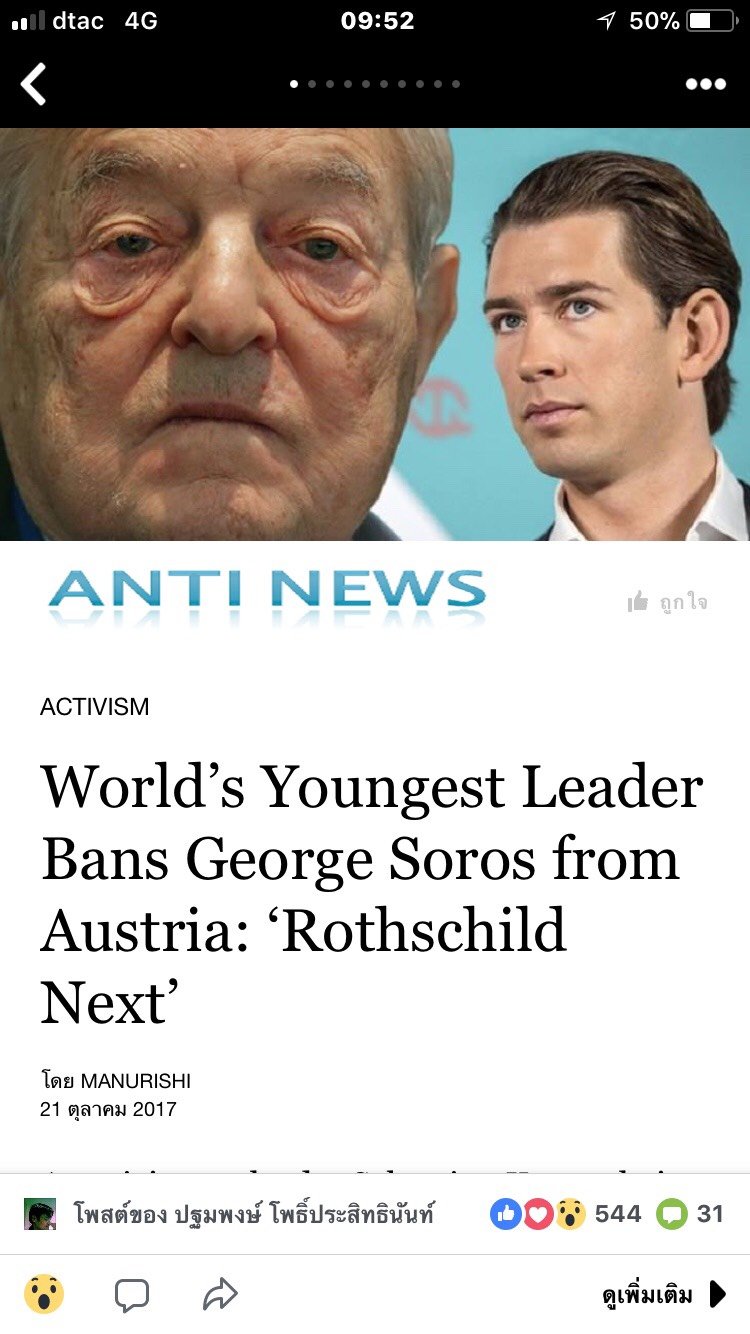Screen dimensions: 750x1334
Task: Open the article header photo
Action: [x=375, y=334]
